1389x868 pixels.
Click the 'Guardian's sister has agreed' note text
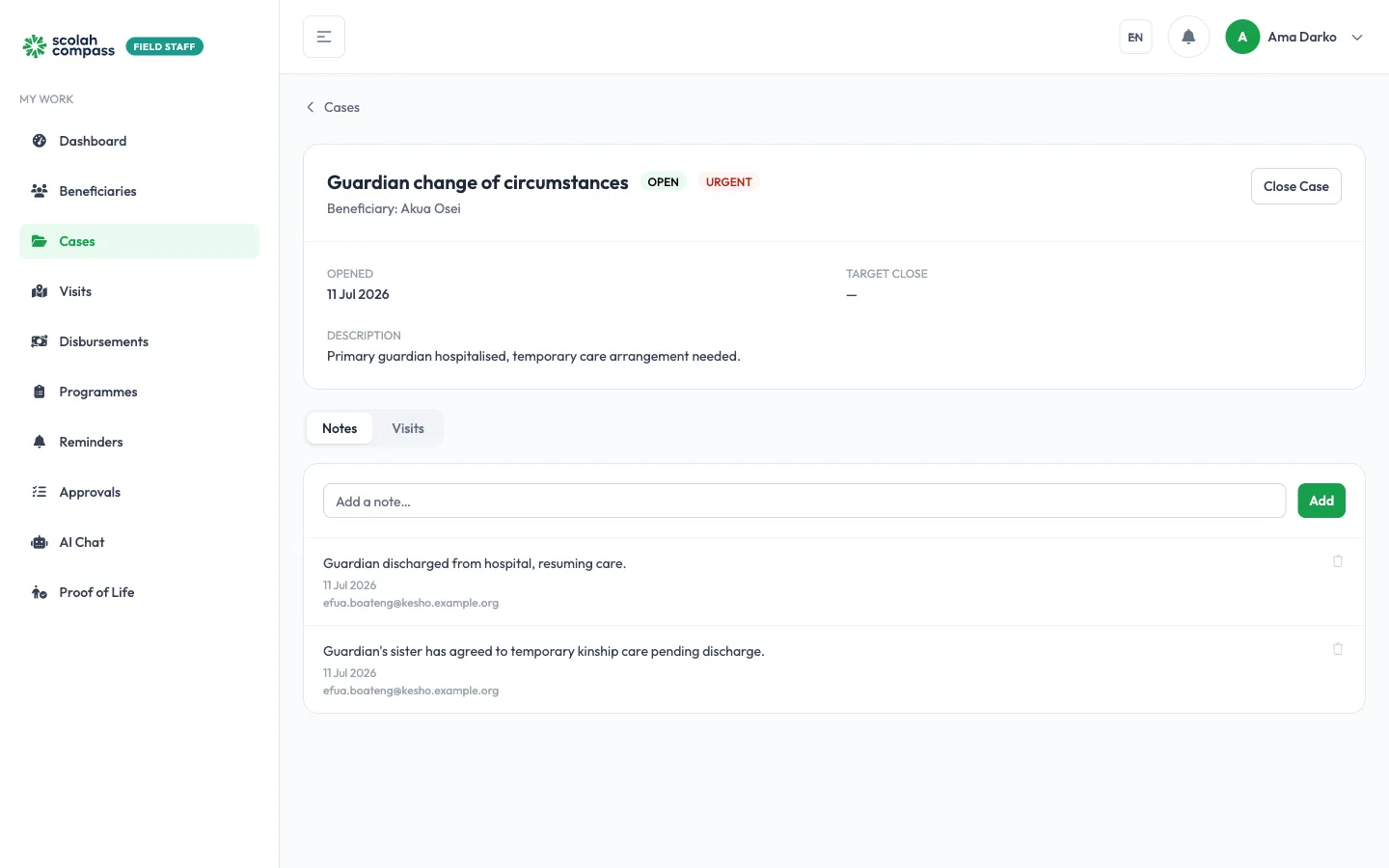coord(544,651)
